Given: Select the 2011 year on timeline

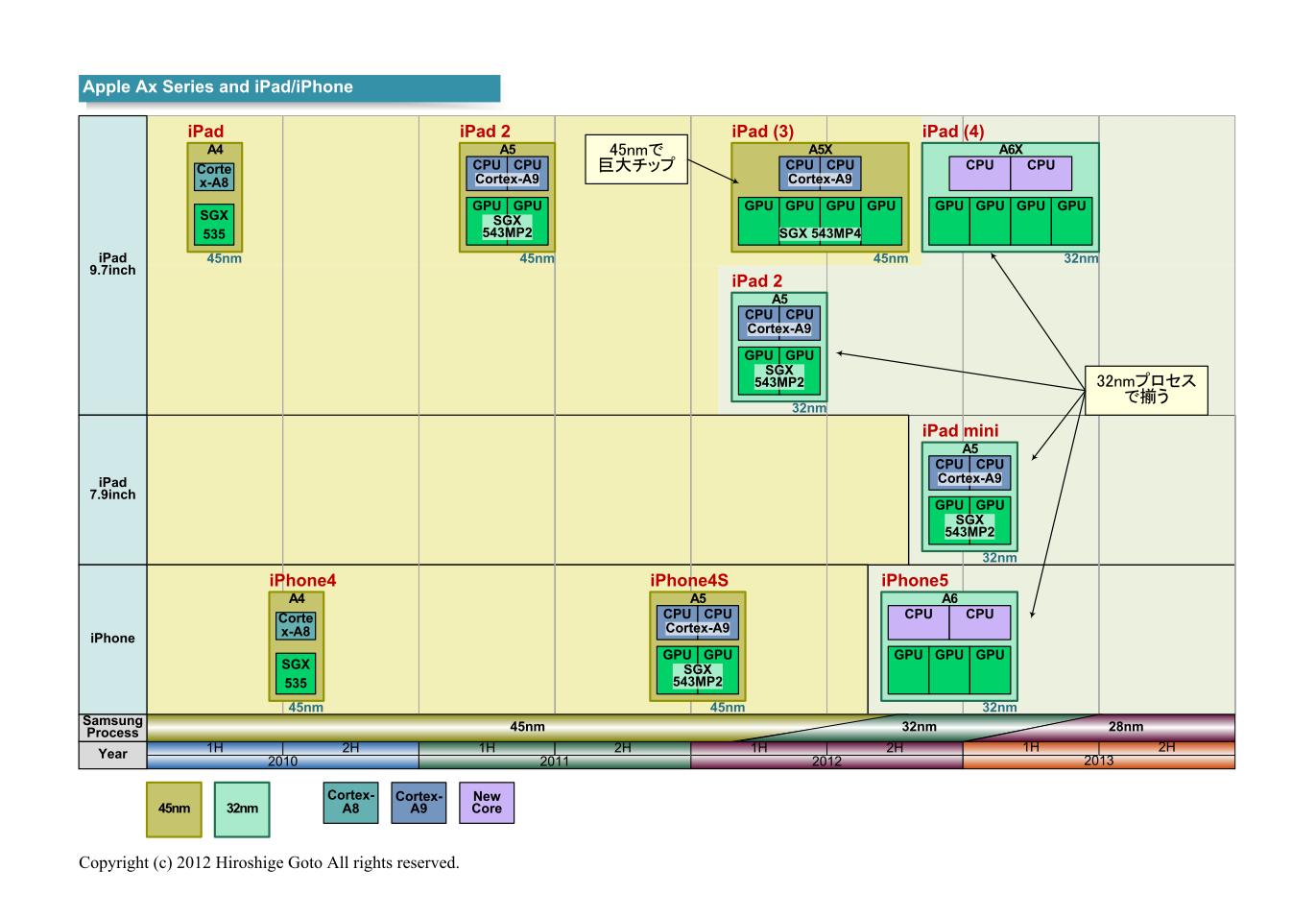Looking at the screenshot, I should [x=554, y=761].
